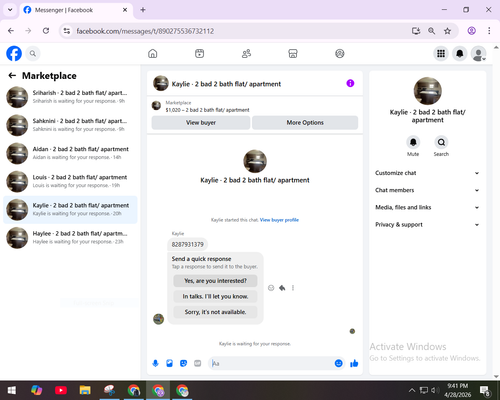Open the Windows Start menu
The height and width of the screenshot is (400, 500).
tap(12, 390)
